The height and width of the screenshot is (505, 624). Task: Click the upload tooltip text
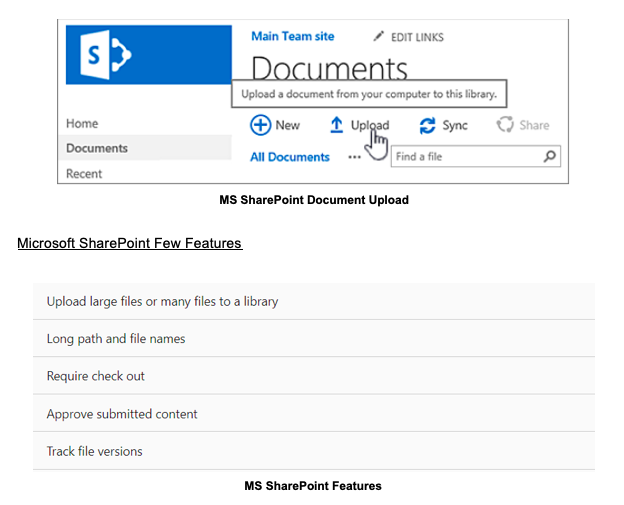click(369, 94)
